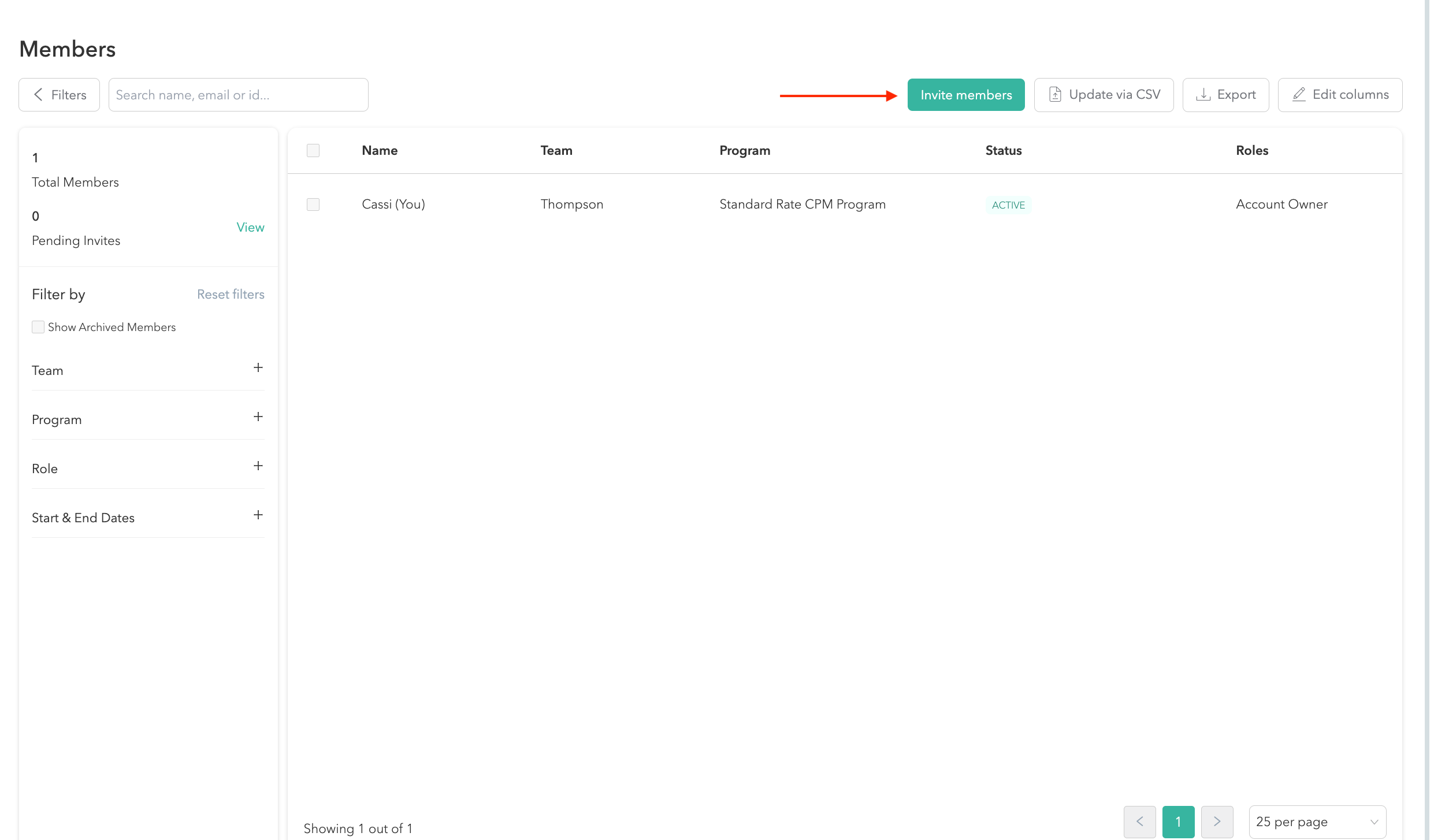Screen dimensions: 1434x840
Task: Go to previous page arrow
Action: [x=1139, y=822]
